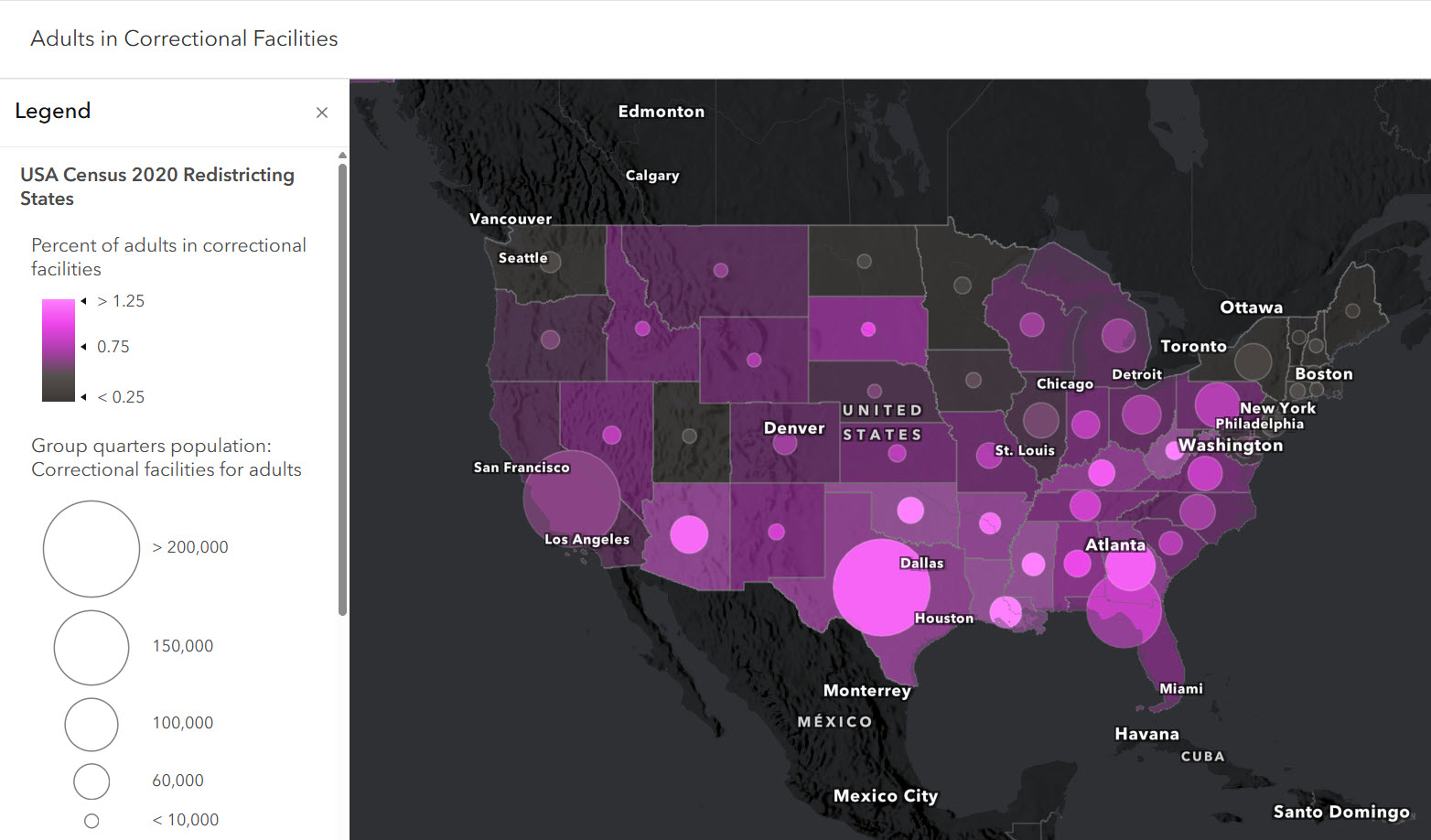Click the 'Santo Domingo' map label
The width and height of the screenshot is (1431, 840).
tap(1341, 813)
